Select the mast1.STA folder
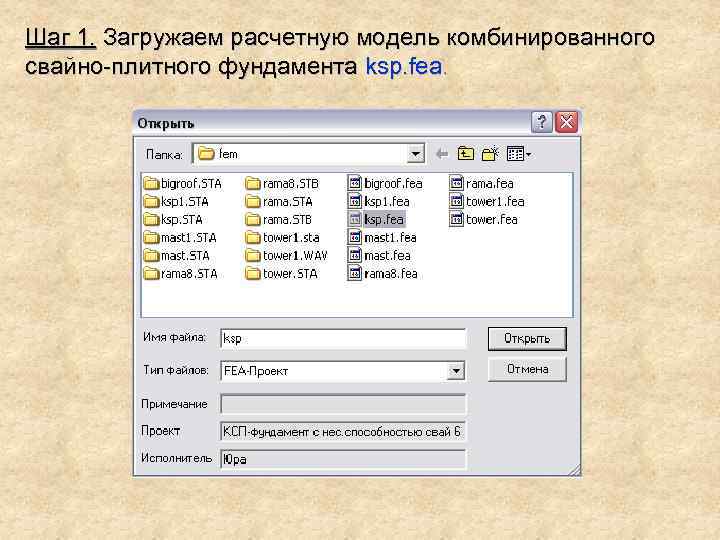720x540 pixels. pos(180,238)
